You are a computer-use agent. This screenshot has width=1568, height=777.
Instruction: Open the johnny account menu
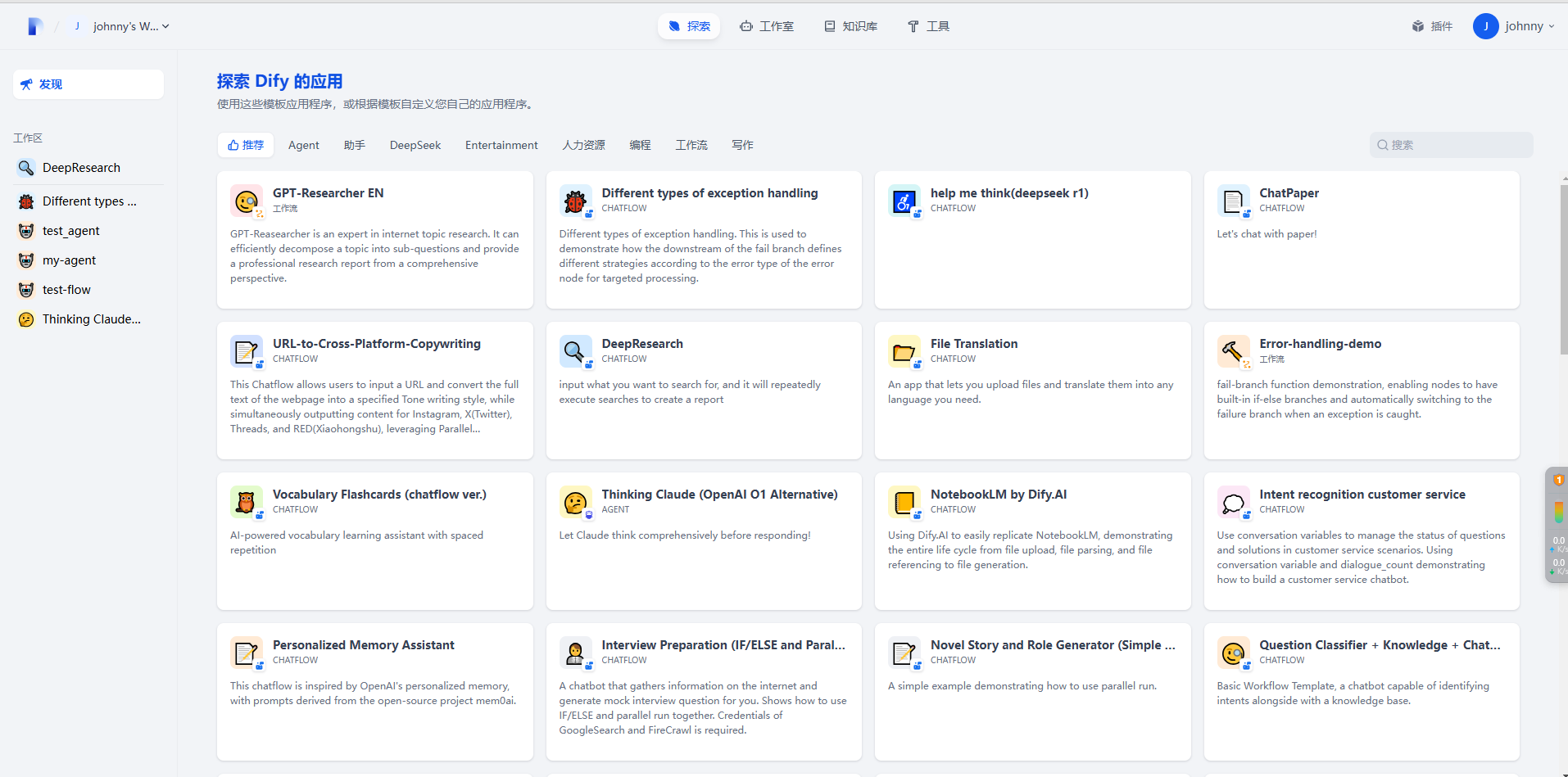(1514, 26)
